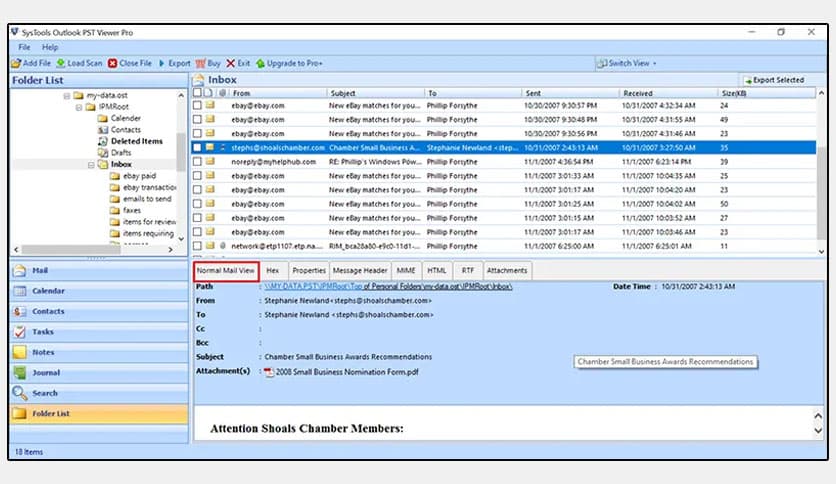This screenshot has height=484, width=836.
Task: Open the Notes pane icon
Action: [20, 352]
